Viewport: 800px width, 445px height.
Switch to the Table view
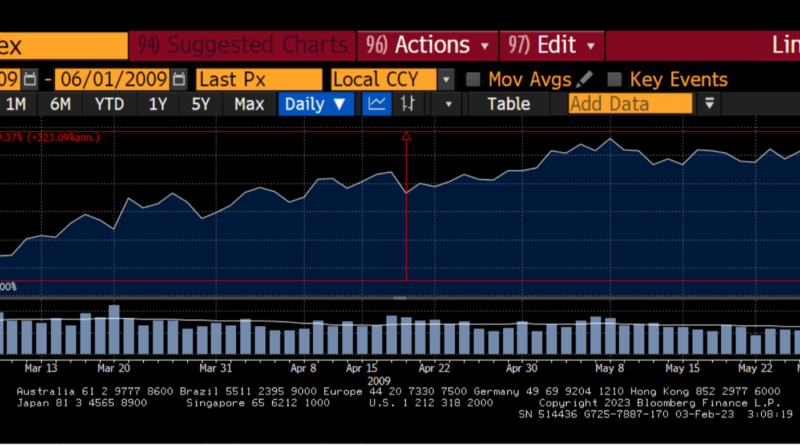coord(508,104)
